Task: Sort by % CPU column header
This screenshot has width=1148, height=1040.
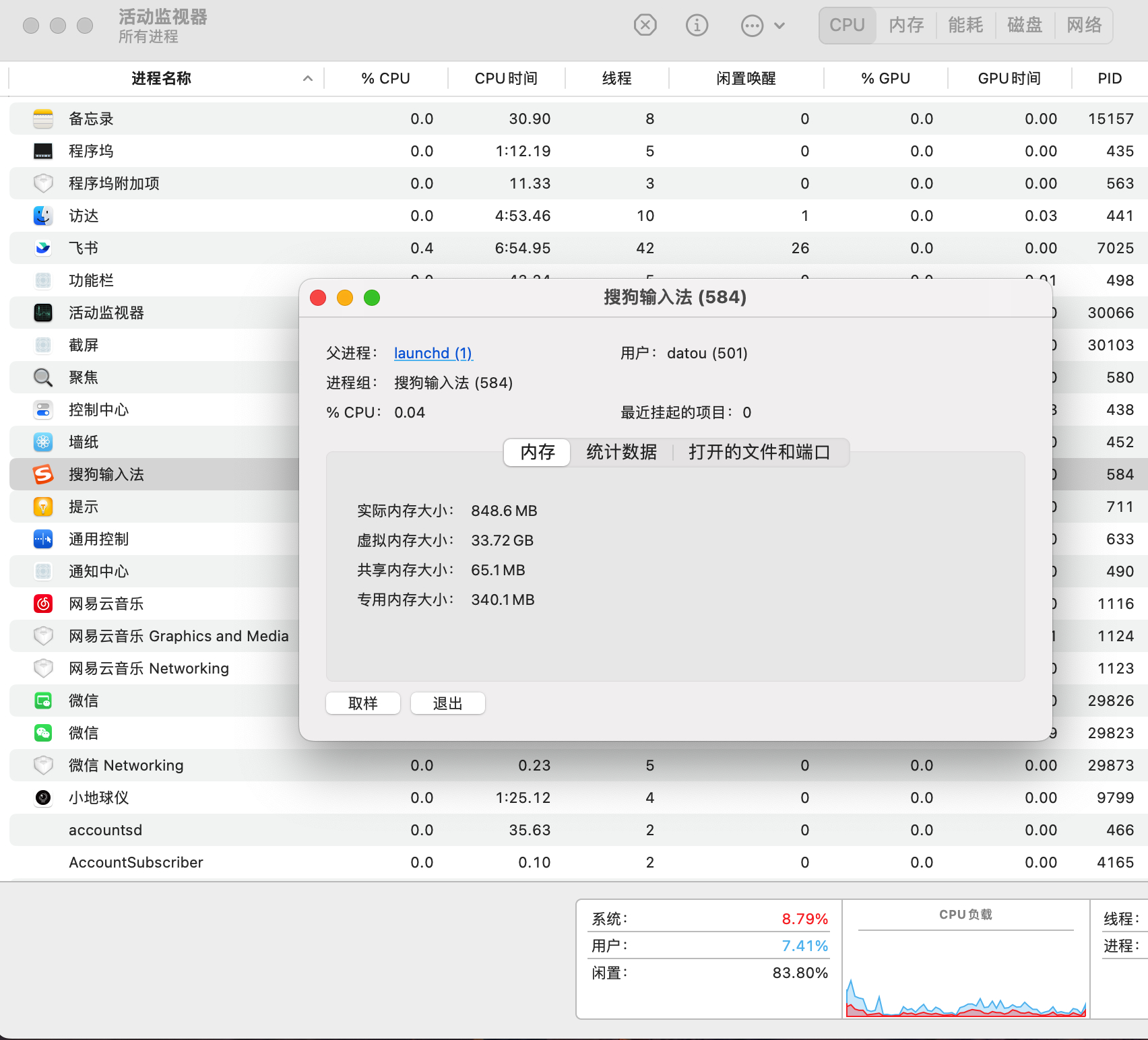Action: [x=385, y=78]
